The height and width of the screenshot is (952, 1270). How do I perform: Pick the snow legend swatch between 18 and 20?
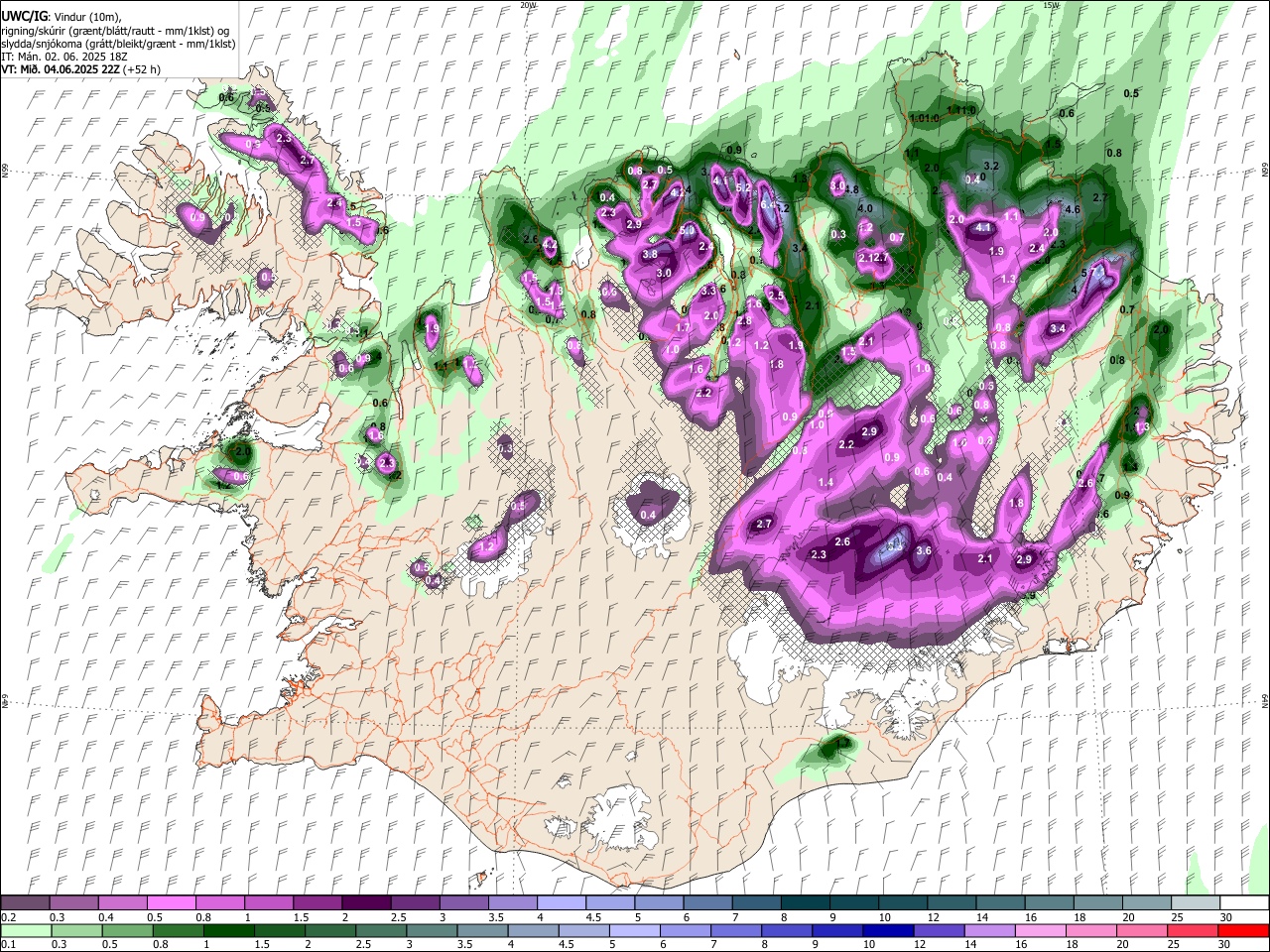(1097, 903)
